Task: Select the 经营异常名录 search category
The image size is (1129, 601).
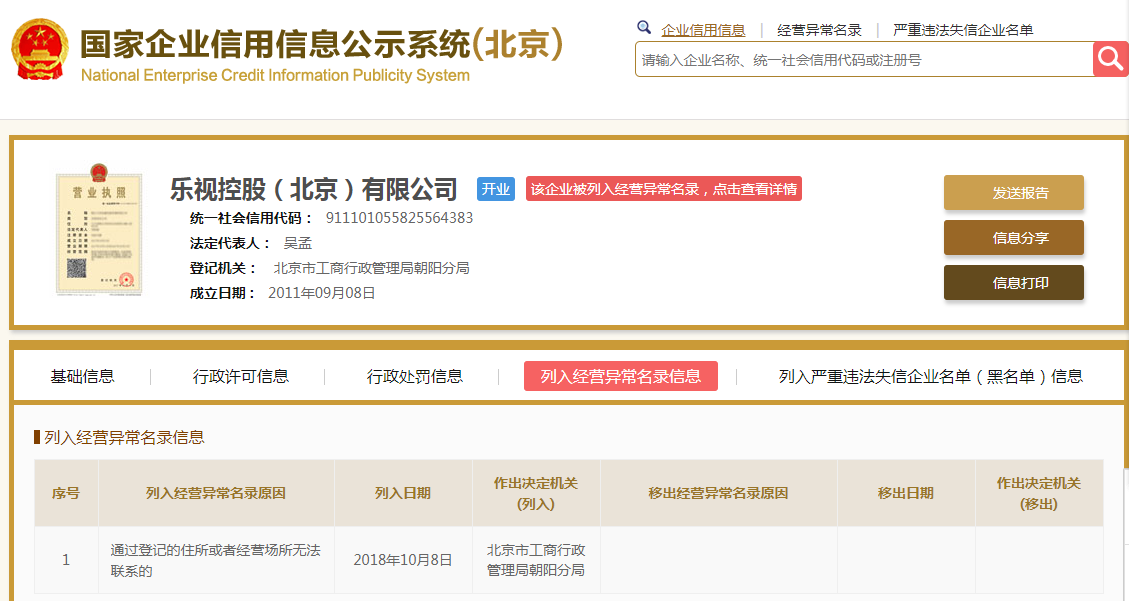Action: (x=819, y=30)
